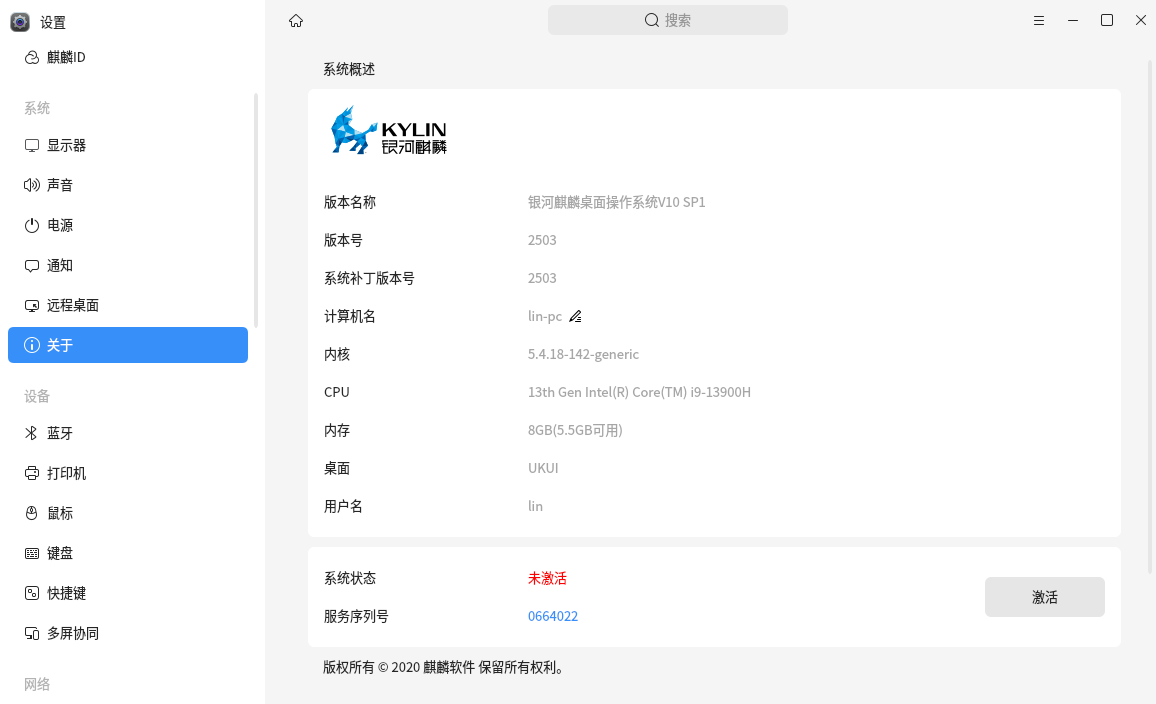Click the red 未激活 status text
Image resolution: width=1156 pixels, height=704 pixels.
pyautogui.click(x=547, y=579)
